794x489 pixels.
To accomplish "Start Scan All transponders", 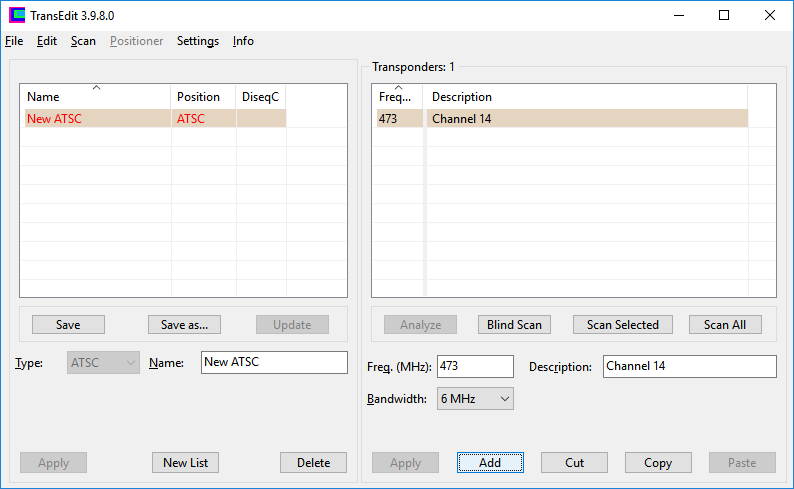I will pyautogui.click(x=725, y=325).
